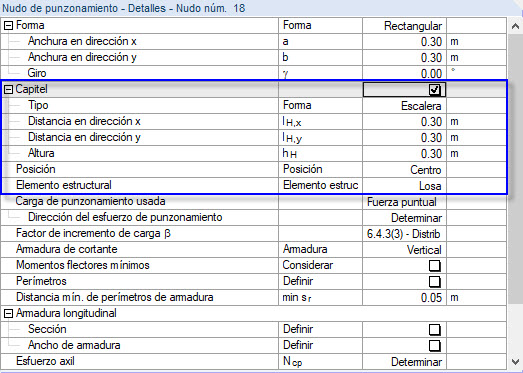Check the Sección Definir checkbox
The width and height of the screenshot is (523, 373).
(x=435, y=330)
